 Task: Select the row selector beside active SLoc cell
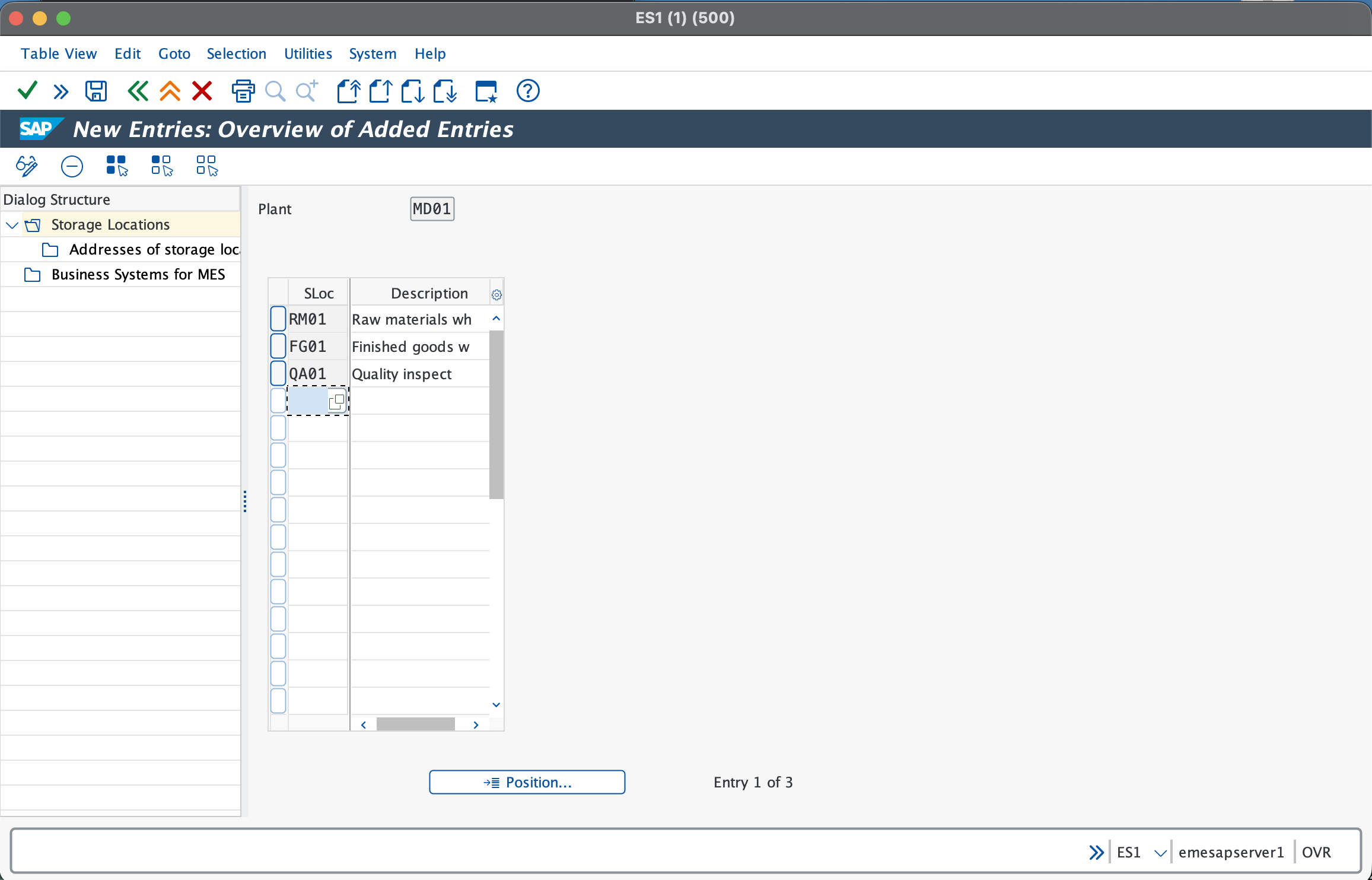(x=278, y=401)
